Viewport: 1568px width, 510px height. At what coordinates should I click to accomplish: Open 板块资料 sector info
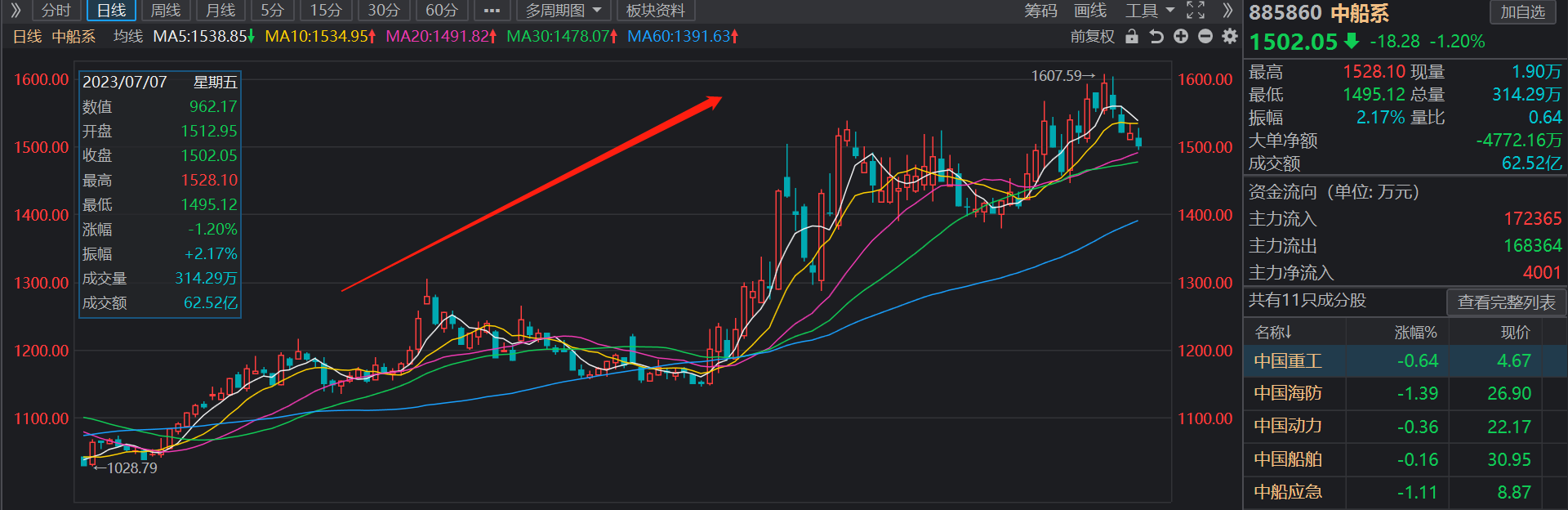point(655,11)
